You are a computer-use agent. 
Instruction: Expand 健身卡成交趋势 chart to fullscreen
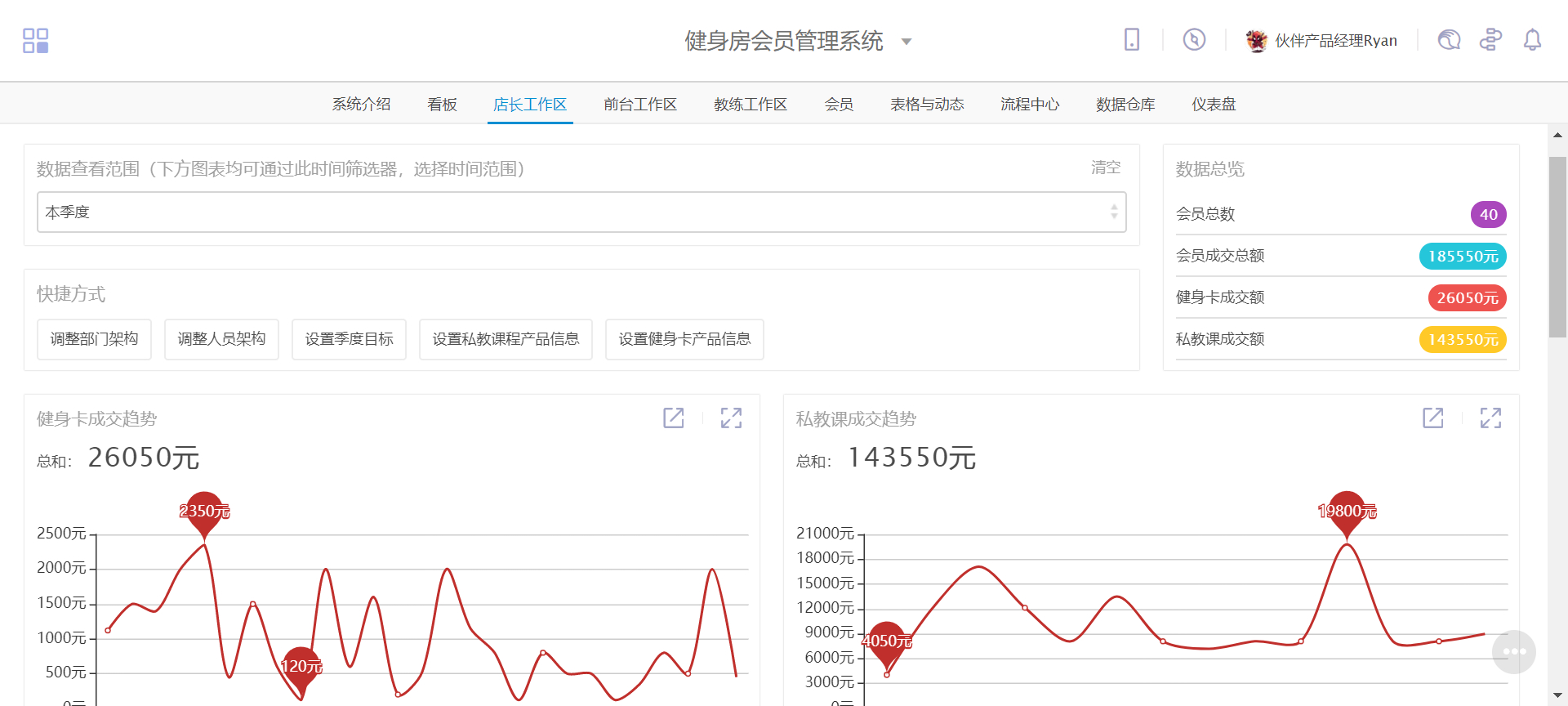click(731, 418)
